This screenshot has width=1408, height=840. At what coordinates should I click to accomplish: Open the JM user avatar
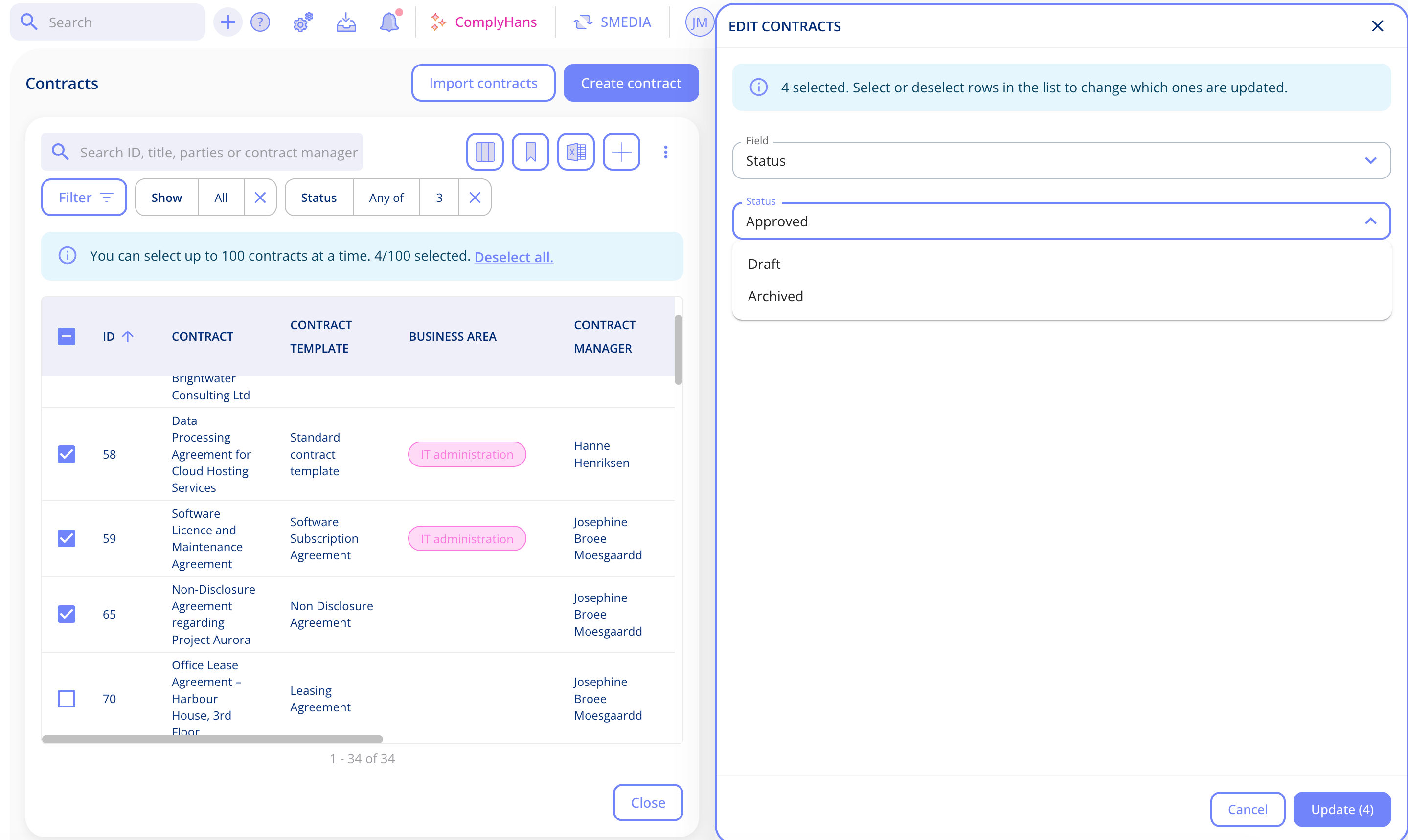[699, 22]
